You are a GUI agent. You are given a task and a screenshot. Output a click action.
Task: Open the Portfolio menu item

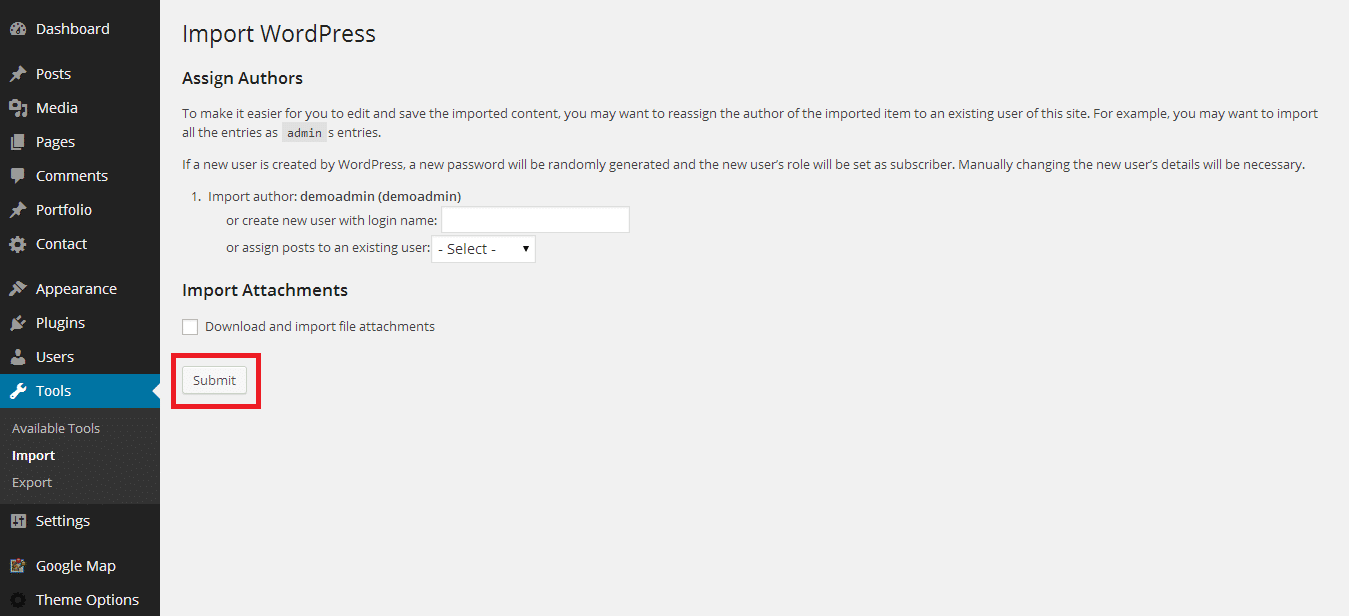pos(80,210)
